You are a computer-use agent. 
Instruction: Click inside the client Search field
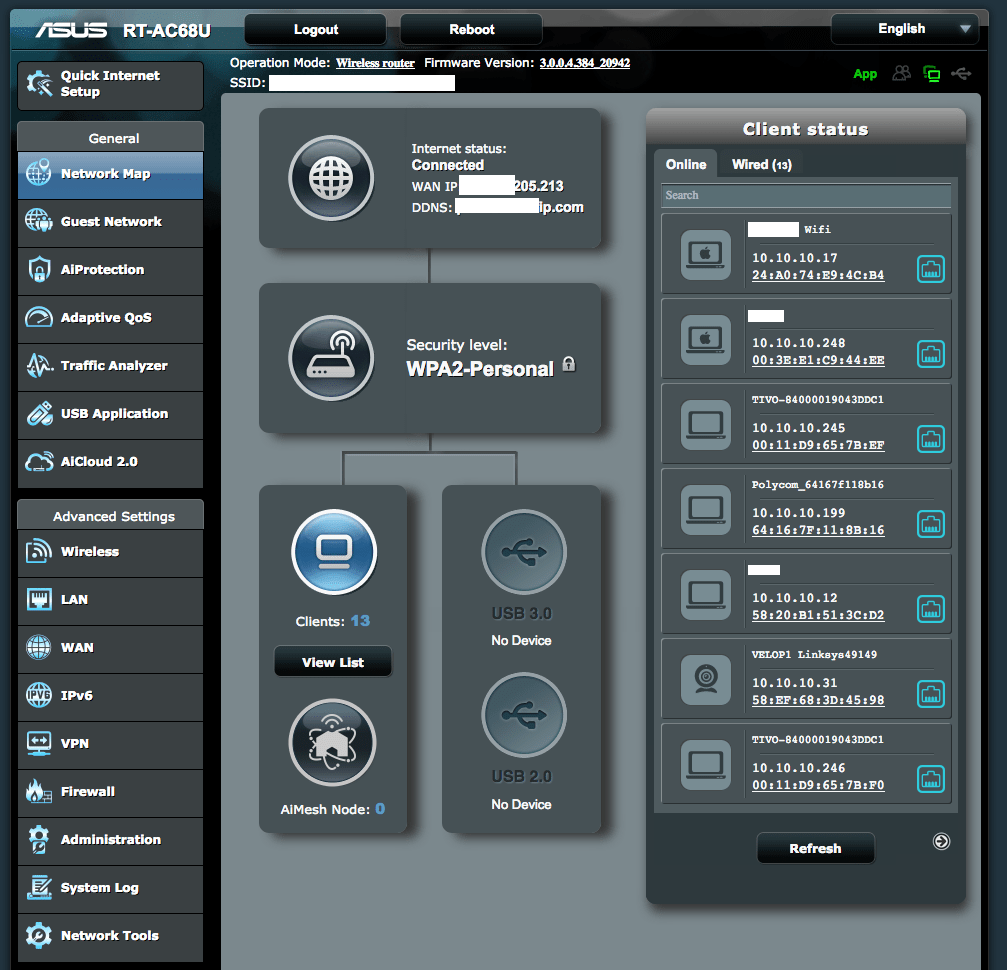(x=805, y=196)
